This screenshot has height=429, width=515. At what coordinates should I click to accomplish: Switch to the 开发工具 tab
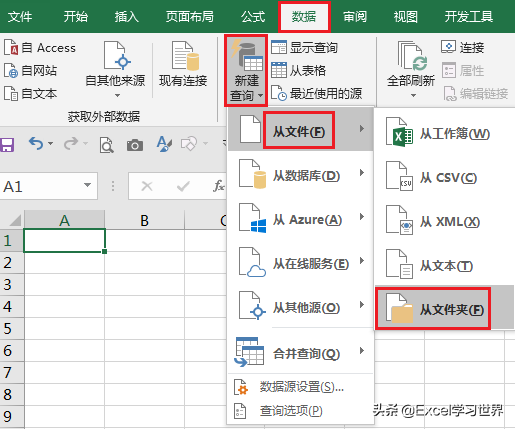point(469,16)
